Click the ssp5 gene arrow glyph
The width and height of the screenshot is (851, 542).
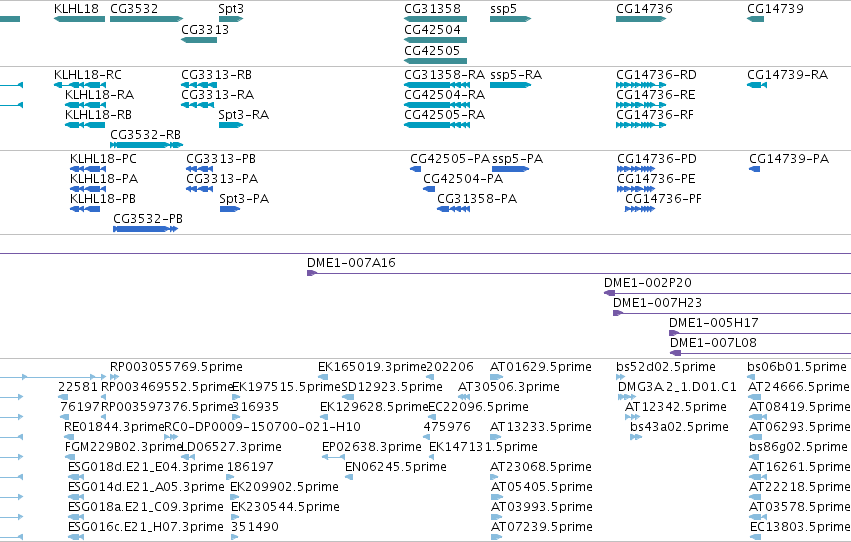click(x=510, y=19)
